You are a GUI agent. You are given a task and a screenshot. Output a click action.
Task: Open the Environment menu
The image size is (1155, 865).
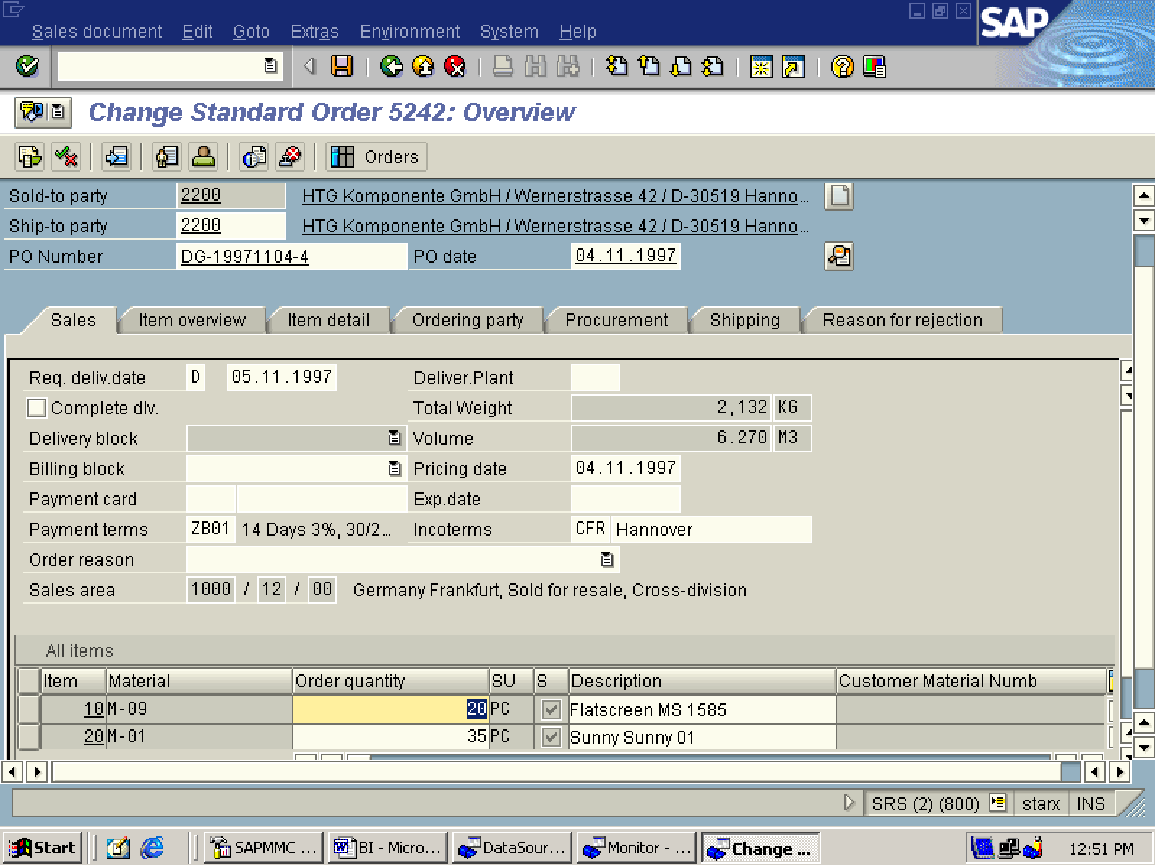pyautogui.click(x=410, y=32)
